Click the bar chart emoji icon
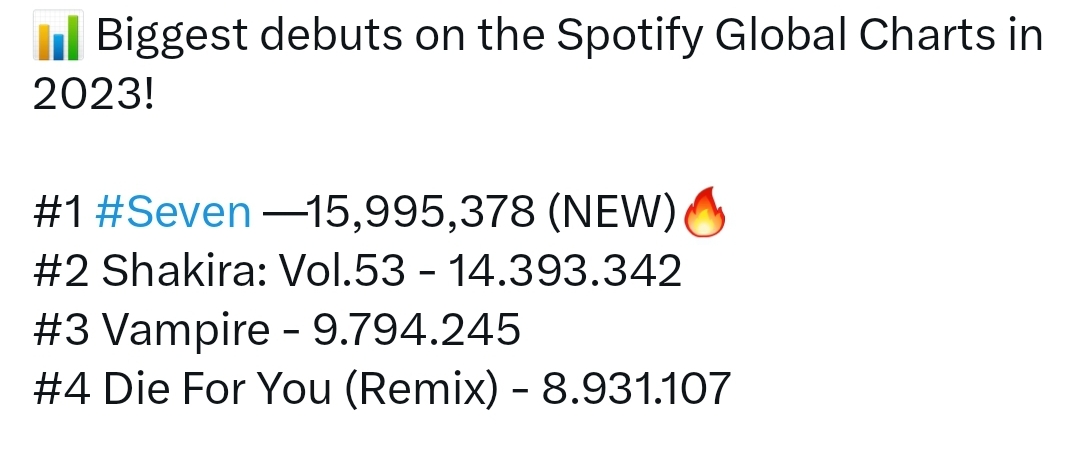Viewport: 1080px width, 468px height. (51, 40)
